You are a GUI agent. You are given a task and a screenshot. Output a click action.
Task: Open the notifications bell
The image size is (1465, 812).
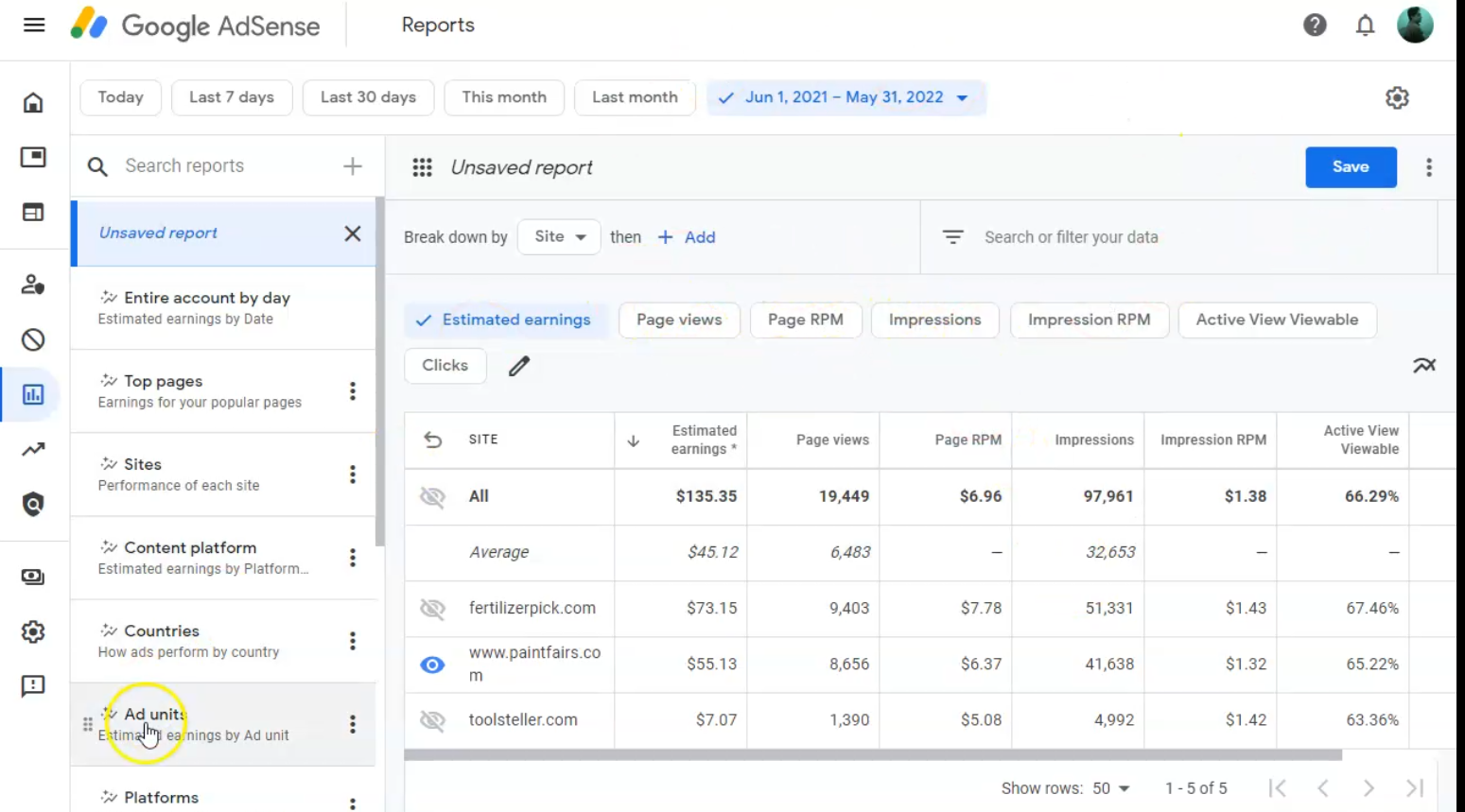1365,25
